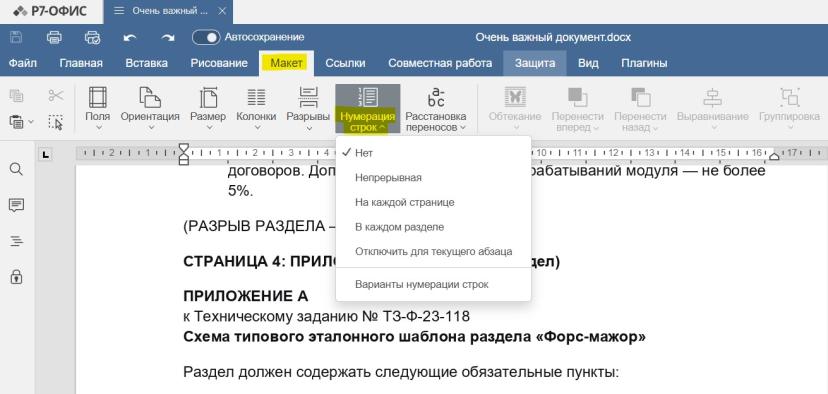Click the ПРИЛОЖЕНИЕ А heading text

[x=246, y=296]
